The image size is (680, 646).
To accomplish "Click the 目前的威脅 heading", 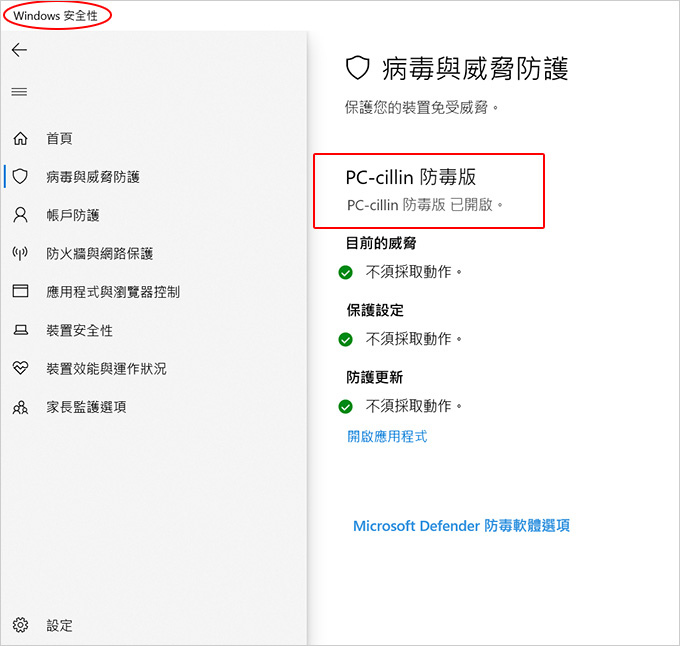I will pos(381,243).
